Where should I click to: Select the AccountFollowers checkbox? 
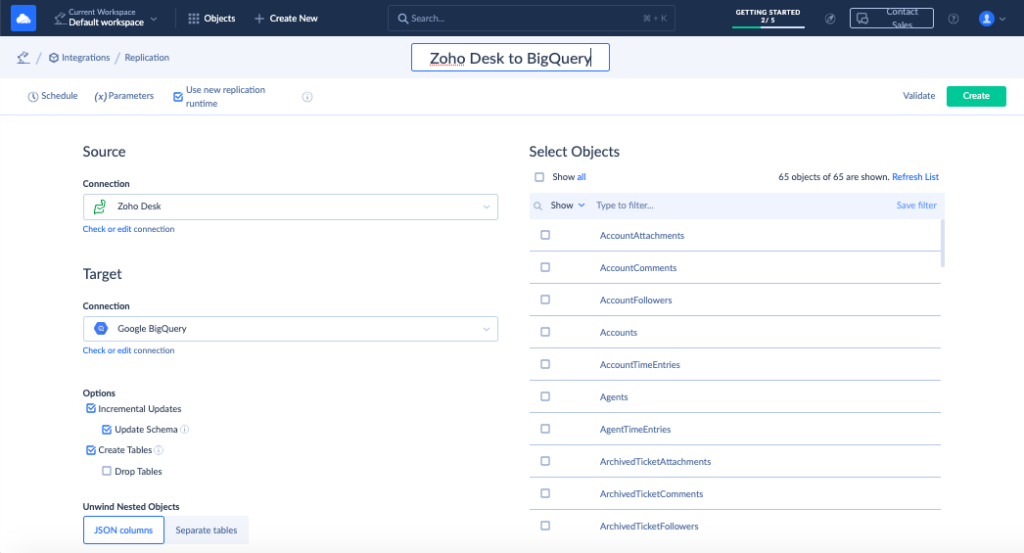click(545, 300)
